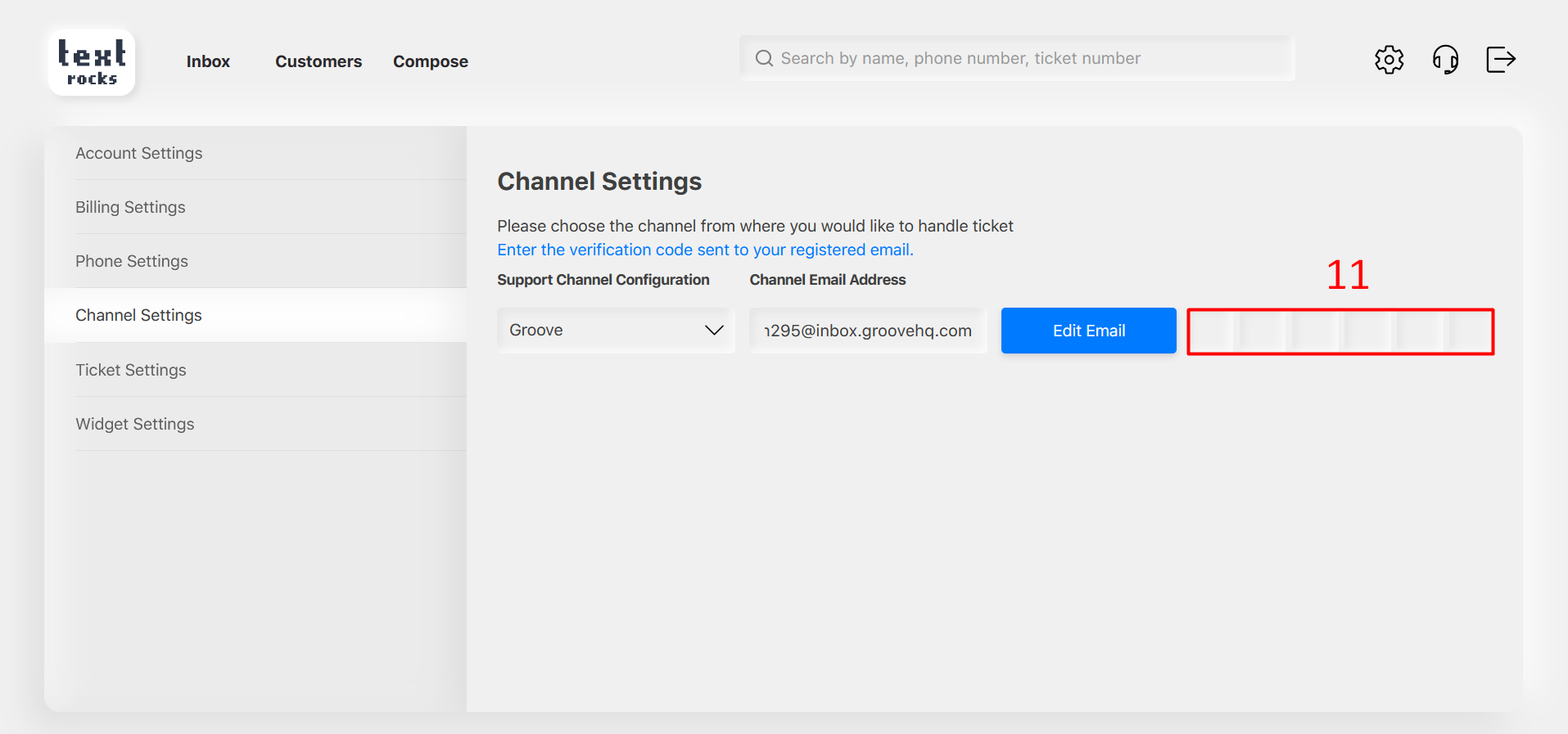Go to Widget Settings
Image resolution: width=1568 pixels, height=734 pixels.
click(135, 424)
